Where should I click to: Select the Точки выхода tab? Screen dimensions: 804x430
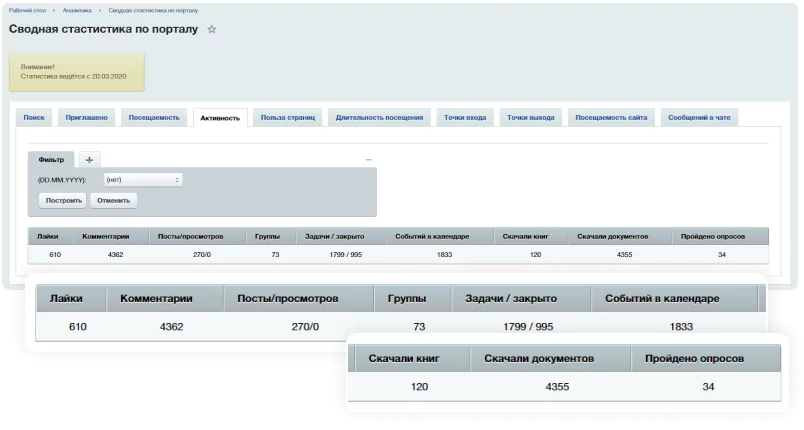coord(531,118)
